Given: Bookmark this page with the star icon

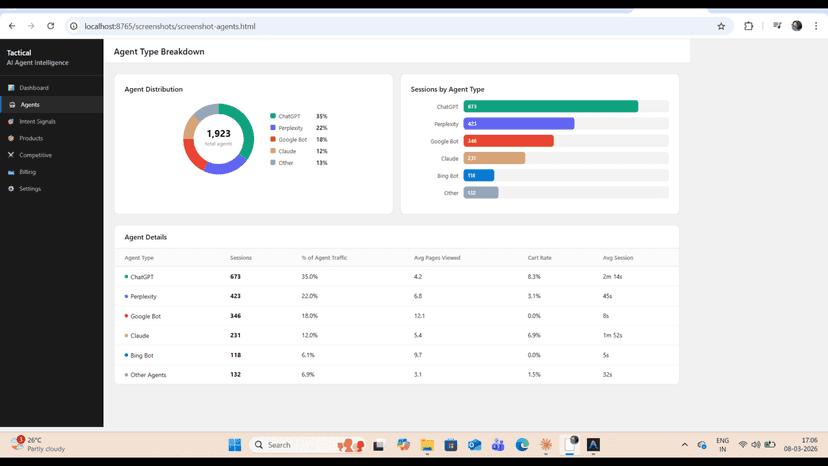Looking at the screenshot, I should coord(721,26).
